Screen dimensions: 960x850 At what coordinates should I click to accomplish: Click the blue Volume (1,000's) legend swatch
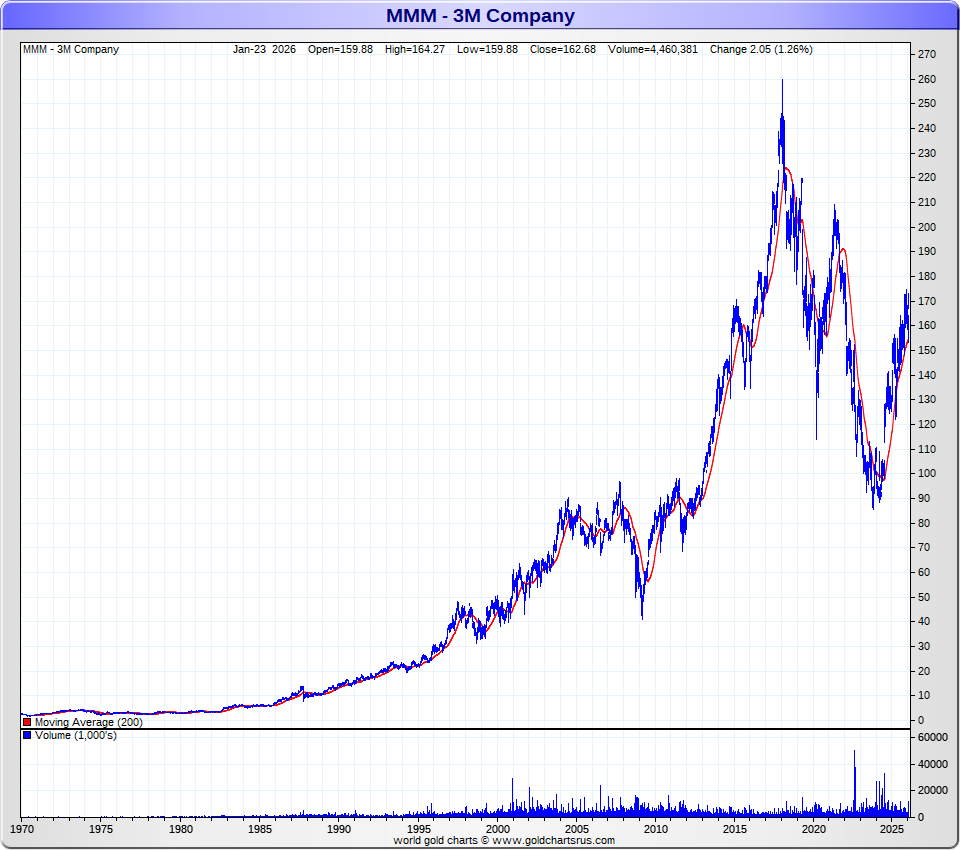click(x=27, y=735)
